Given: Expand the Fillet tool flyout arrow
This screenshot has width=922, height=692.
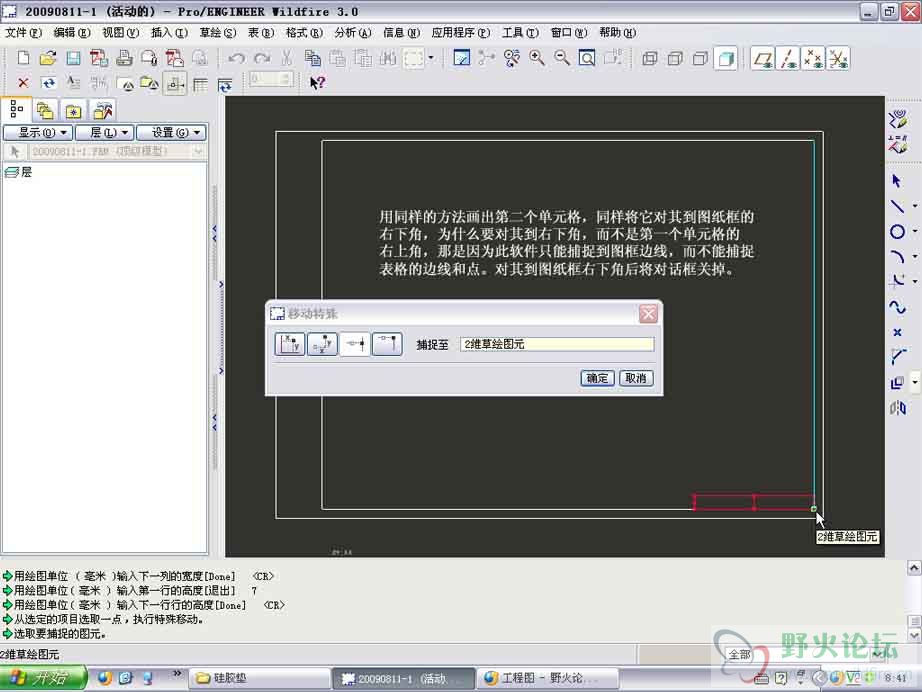Looking at the screenshot, I should point(914,281).
